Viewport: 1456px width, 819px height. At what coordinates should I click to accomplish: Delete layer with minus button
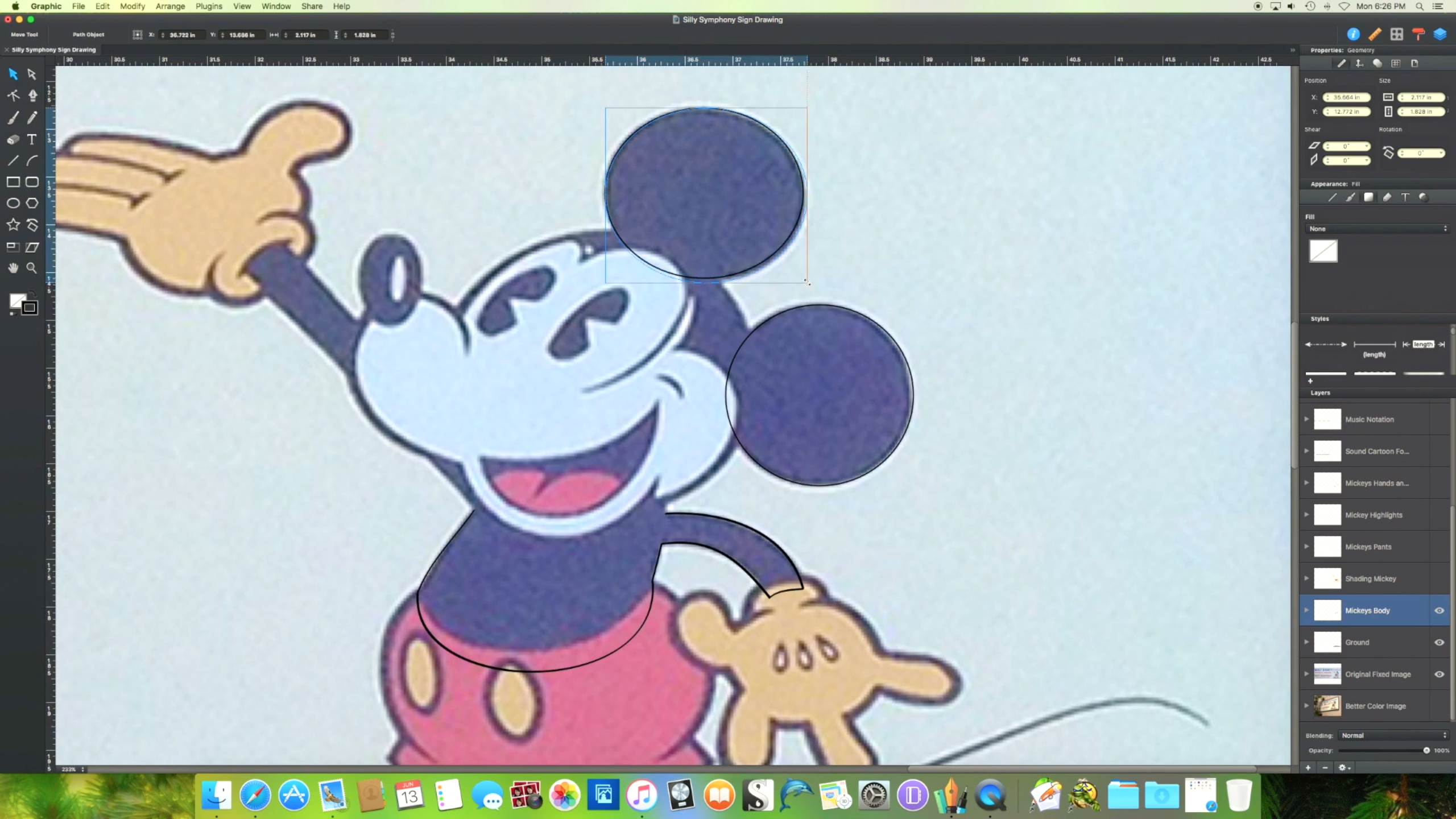[1325, 767]
